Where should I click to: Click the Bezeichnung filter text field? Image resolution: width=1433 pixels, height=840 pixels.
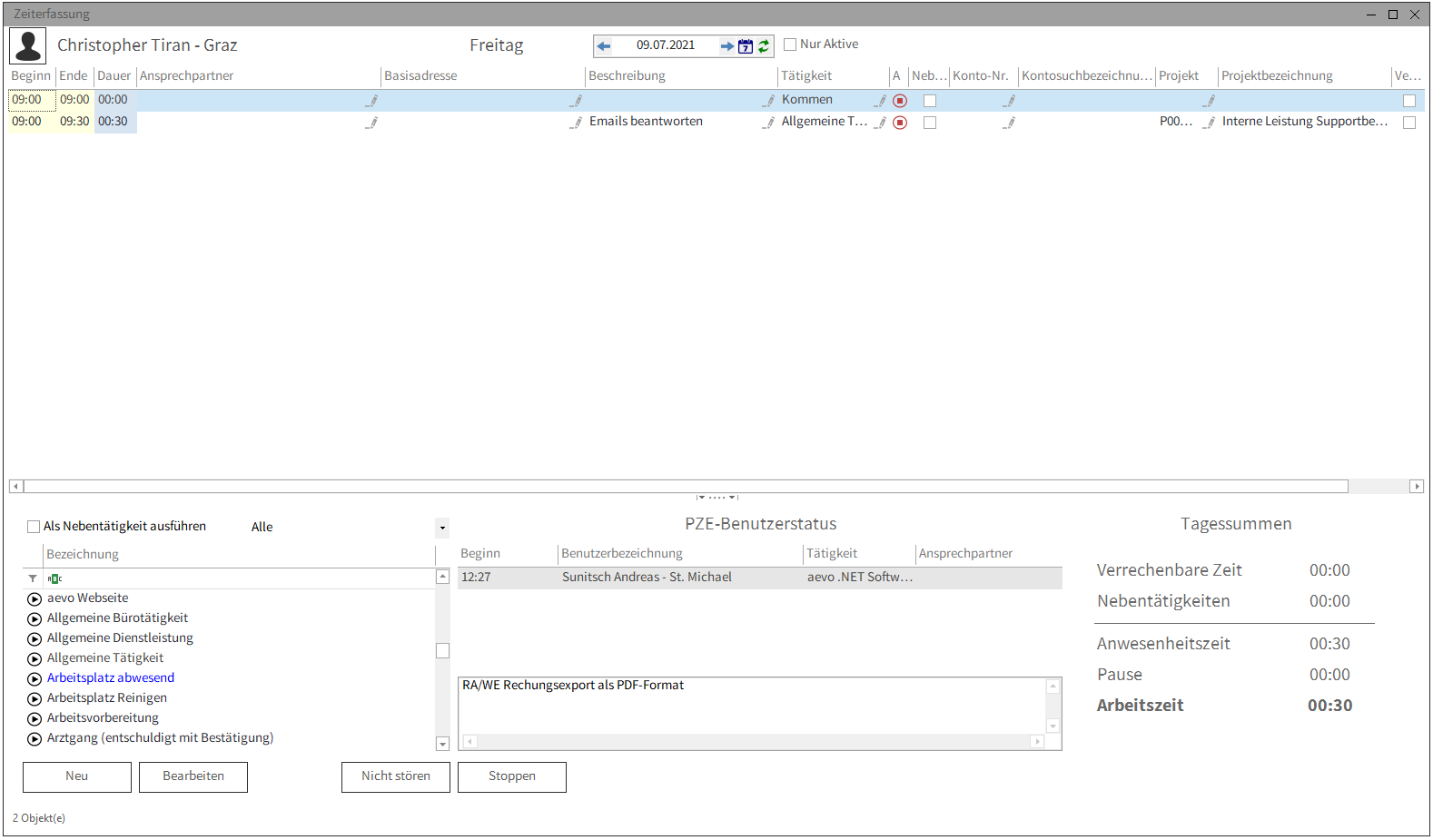[x=250, y=578]
